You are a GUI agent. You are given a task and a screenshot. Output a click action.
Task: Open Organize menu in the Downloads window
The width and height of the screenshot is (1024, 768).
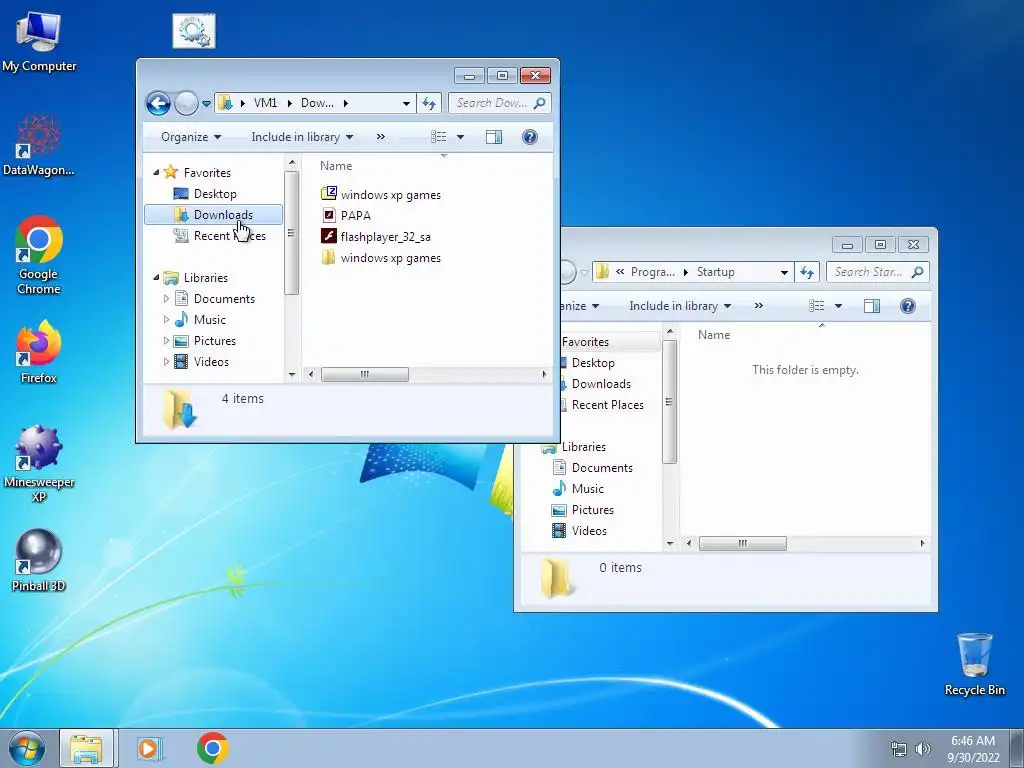tap(191, 136)
